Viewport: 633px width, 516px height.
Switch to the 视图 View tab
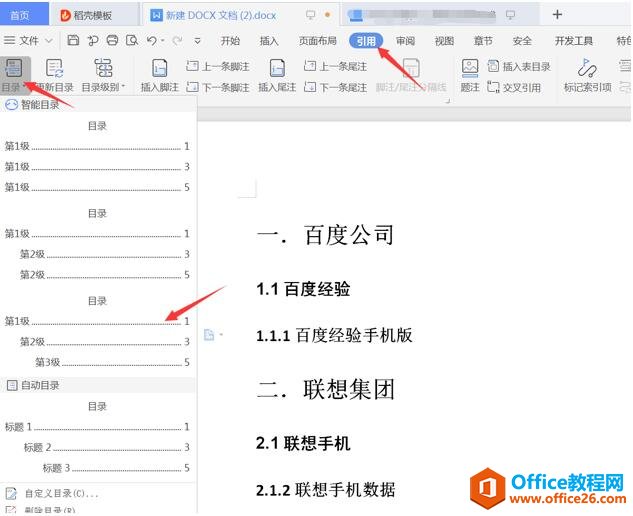click(444, 41)
